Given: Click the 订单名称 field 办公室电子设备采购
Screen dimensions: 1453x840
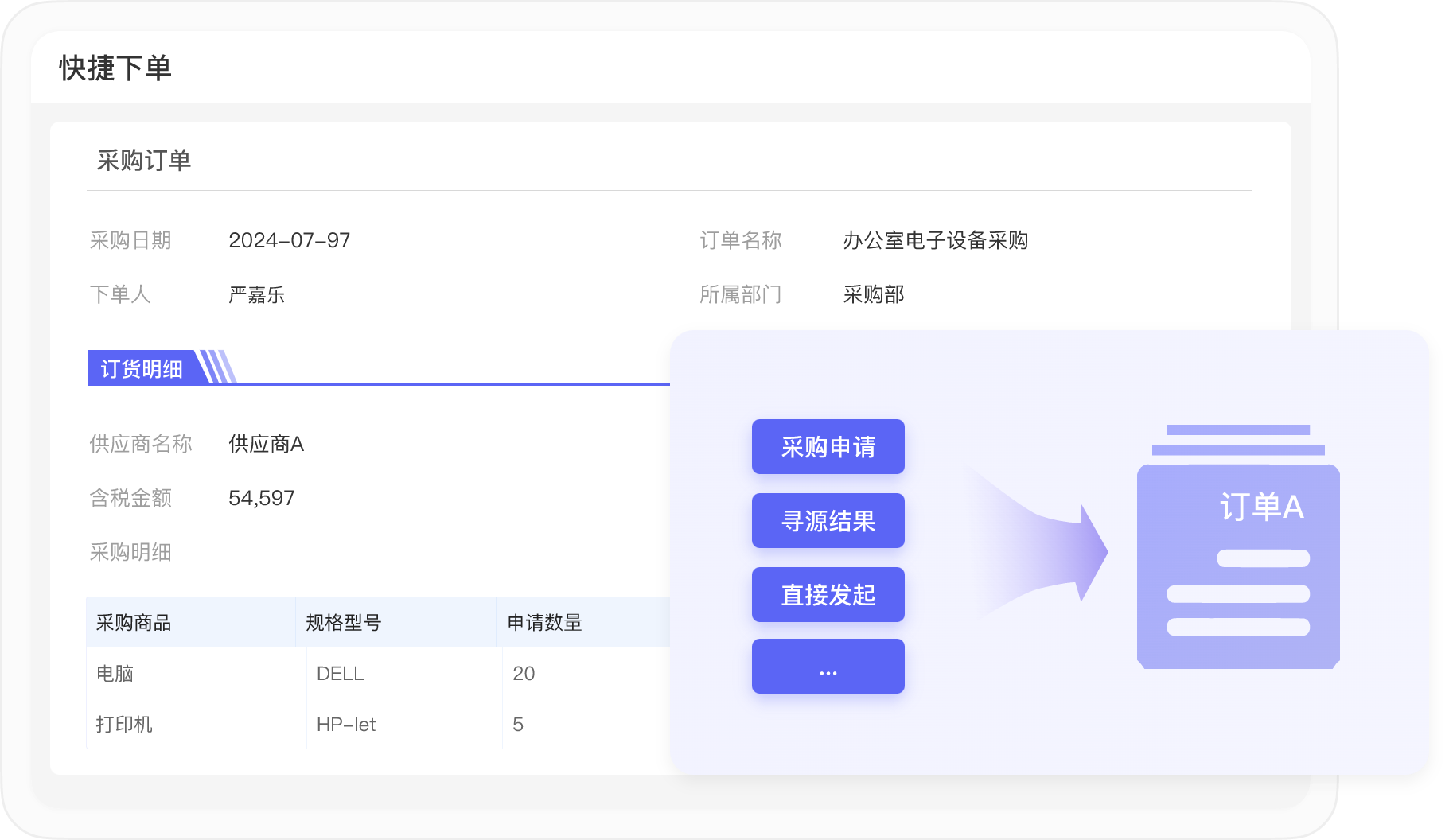Looking at the screenshot, I should pos(935,240).
